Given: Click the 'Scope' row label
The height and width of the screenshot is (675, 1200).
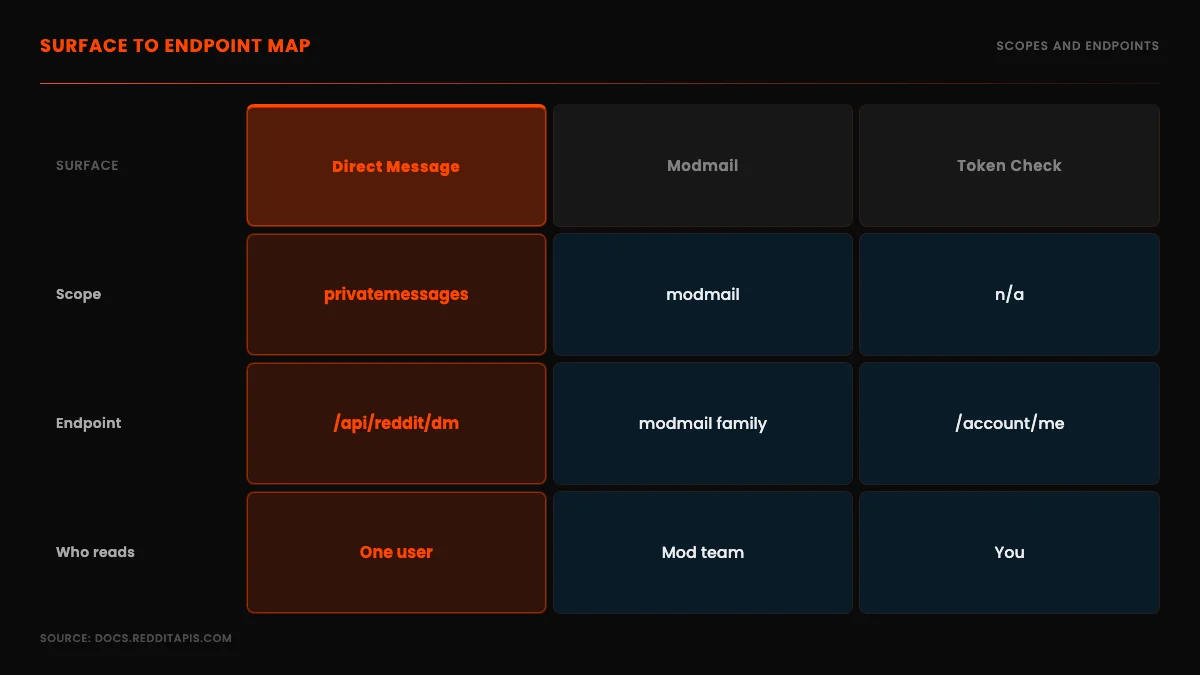Looking at the screenshot, I should pos(78,294).
